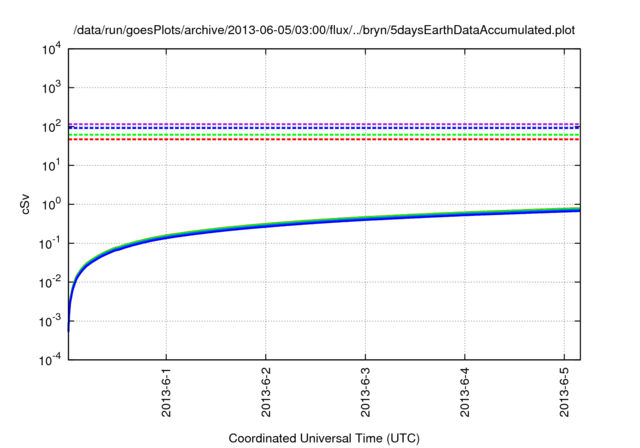This screenshot has width=640, height=448.
Task: Click the Coordinated Universal Time (UTC) axis label
Action: click(x=324, y=438)
